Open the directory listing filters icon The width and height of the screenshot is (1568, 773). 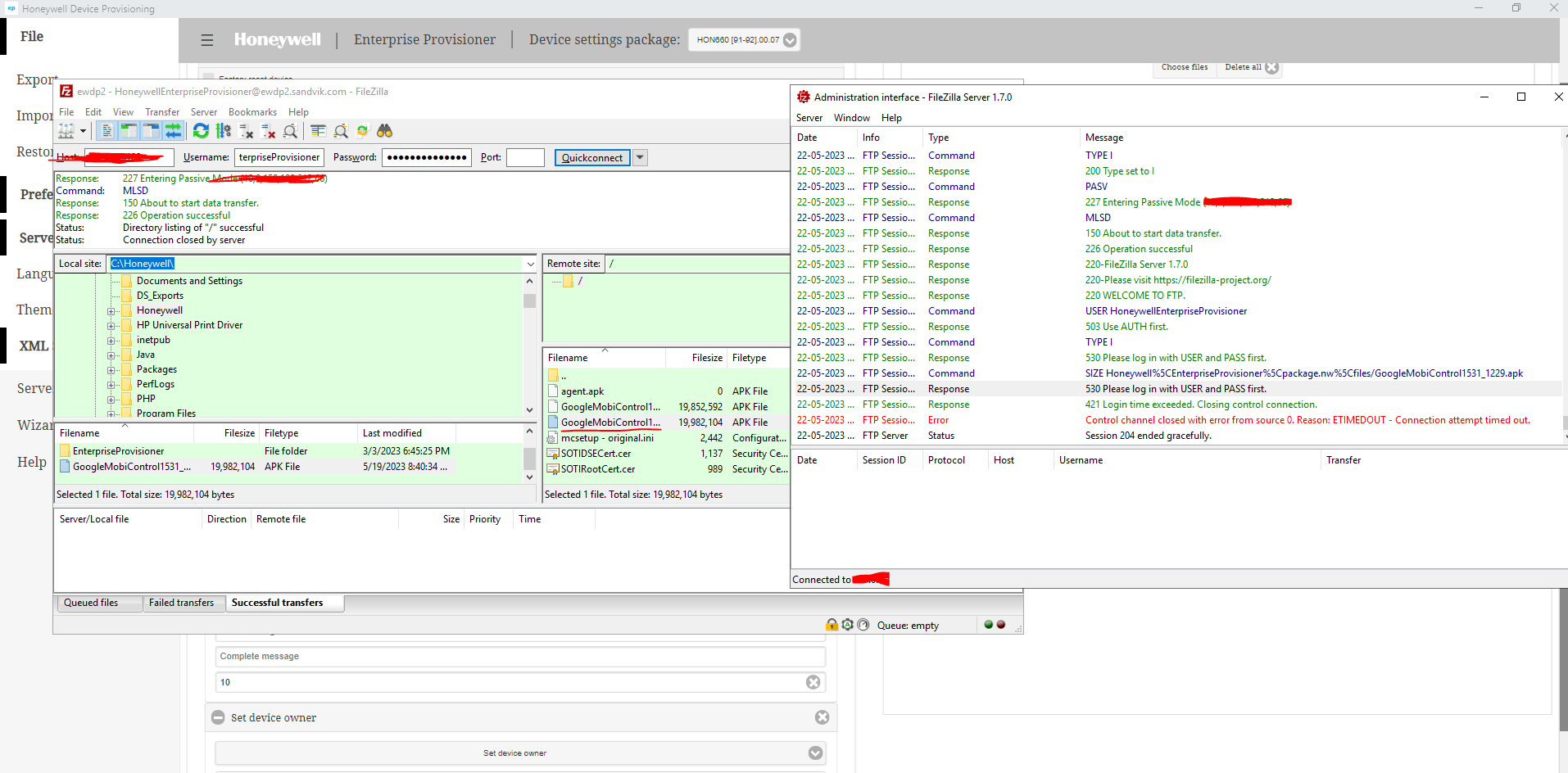click(x=318, y=131)
